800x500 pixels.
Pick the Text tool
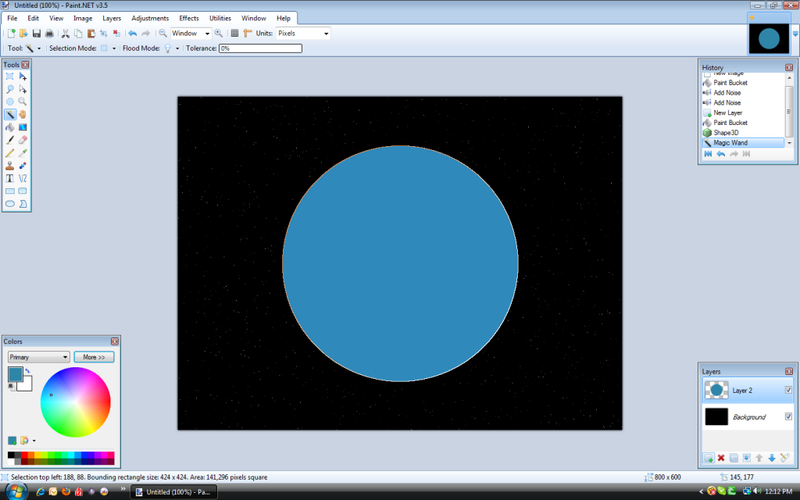[x=10, y=178]
